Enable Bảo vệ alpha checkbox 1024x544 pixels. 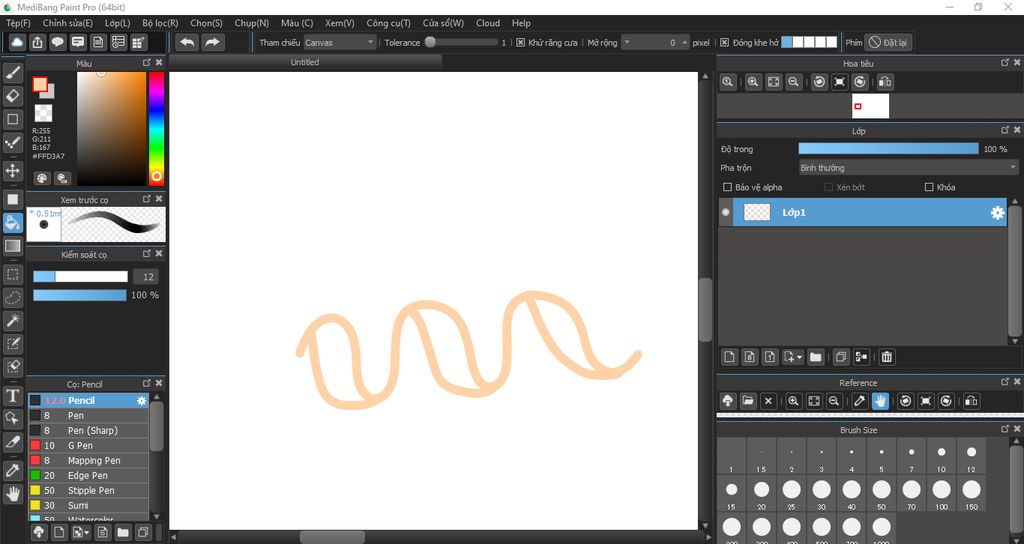pyautogui.click(x=728, y=187)
